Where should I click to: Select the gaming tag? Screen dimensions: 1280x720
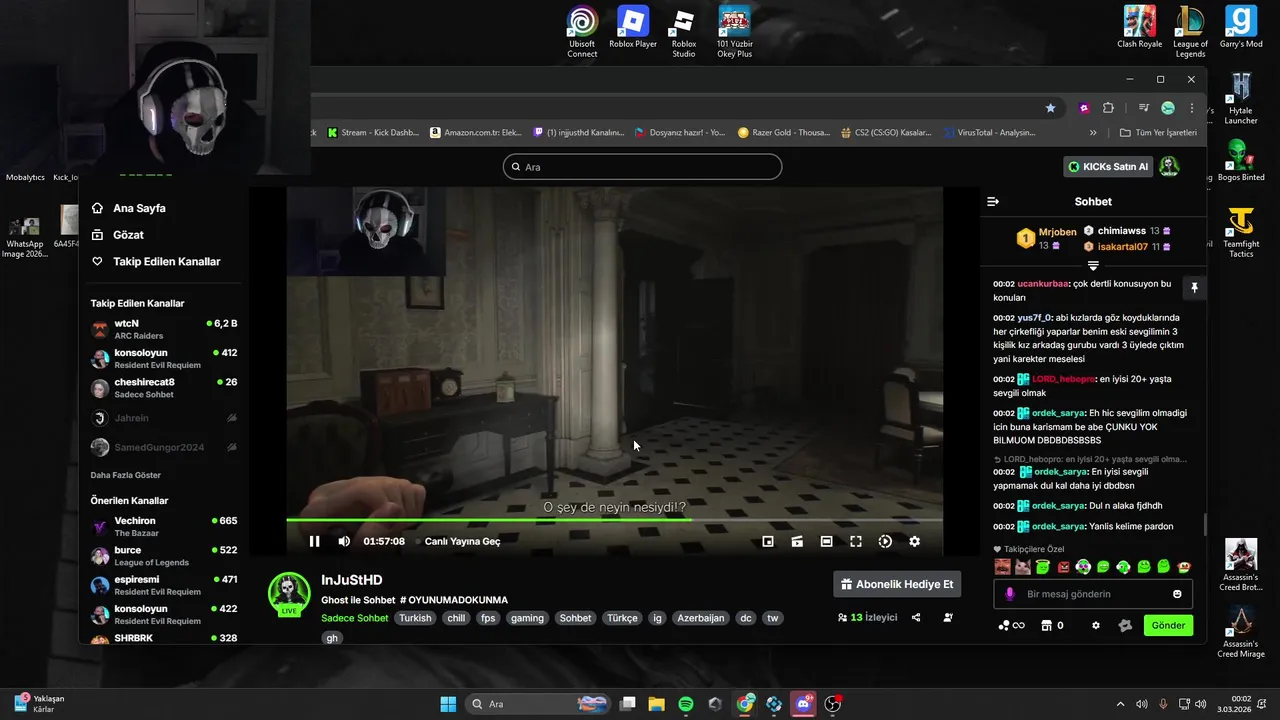[527, 618]
